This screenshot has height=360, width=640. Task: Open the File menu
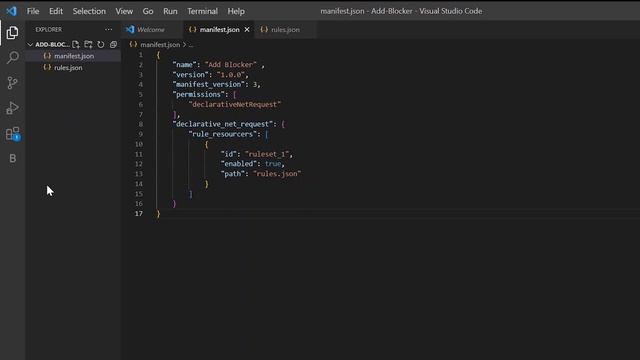(x=33, y=11)
